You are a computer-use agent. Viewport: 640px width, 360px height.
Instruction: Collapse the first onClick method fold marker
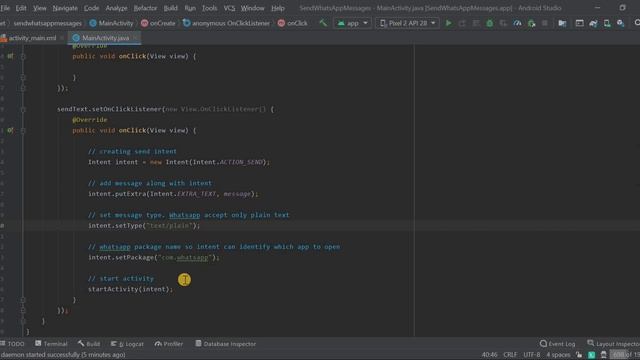pyautogui.click(x=23, y=56)
